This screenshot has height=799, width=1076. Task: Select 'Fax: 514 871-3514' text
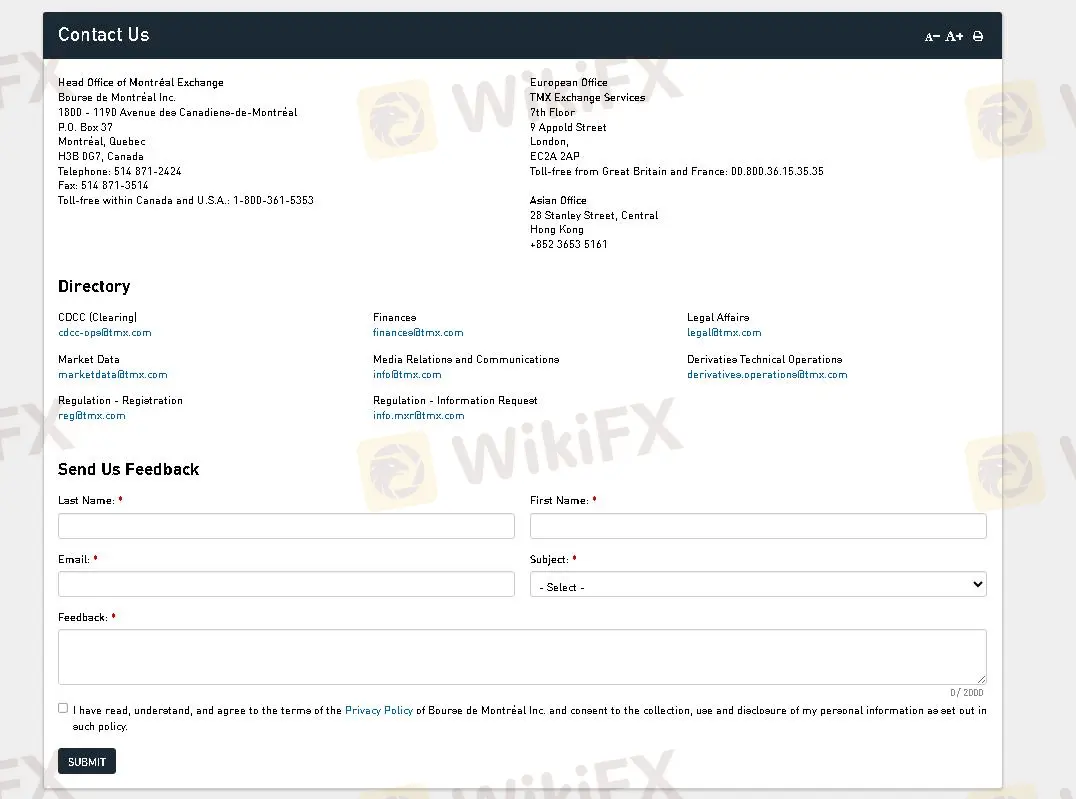[103, 185]
